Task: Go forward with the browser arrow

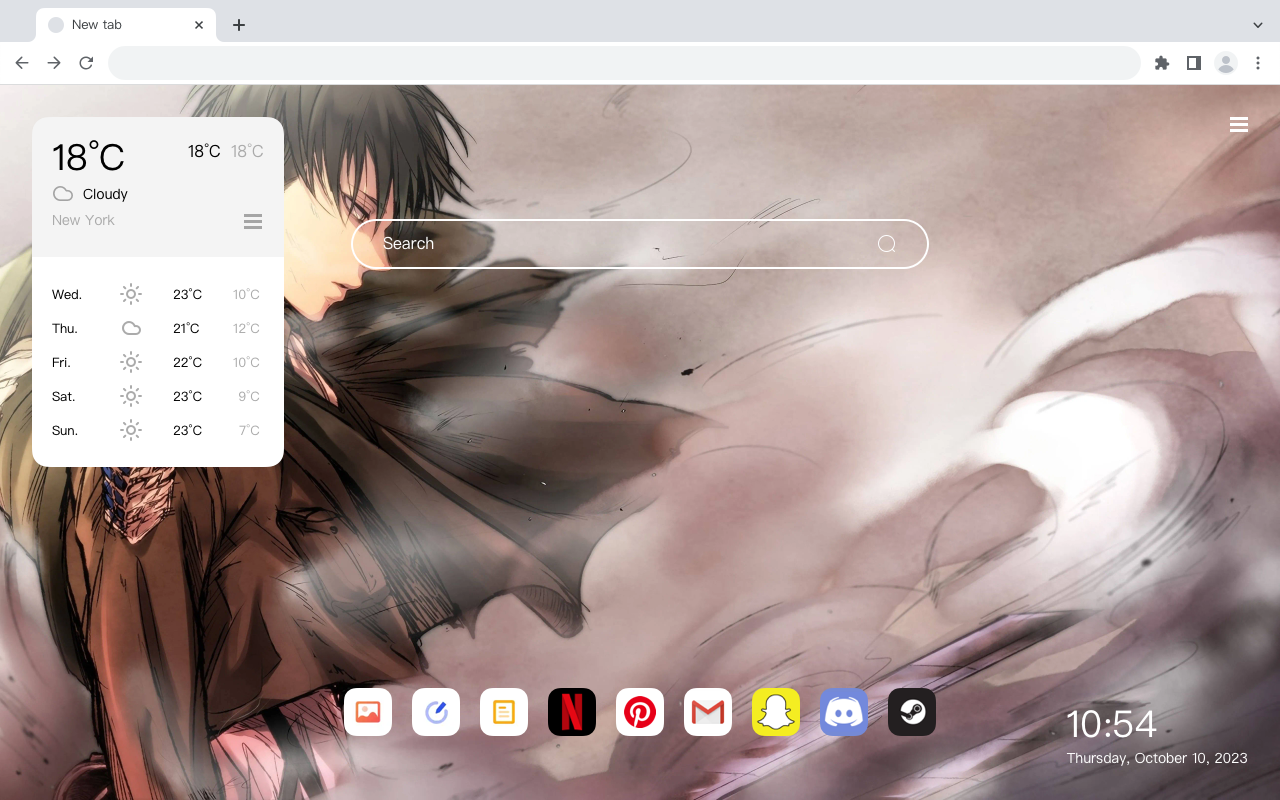Action: point(54,63)
